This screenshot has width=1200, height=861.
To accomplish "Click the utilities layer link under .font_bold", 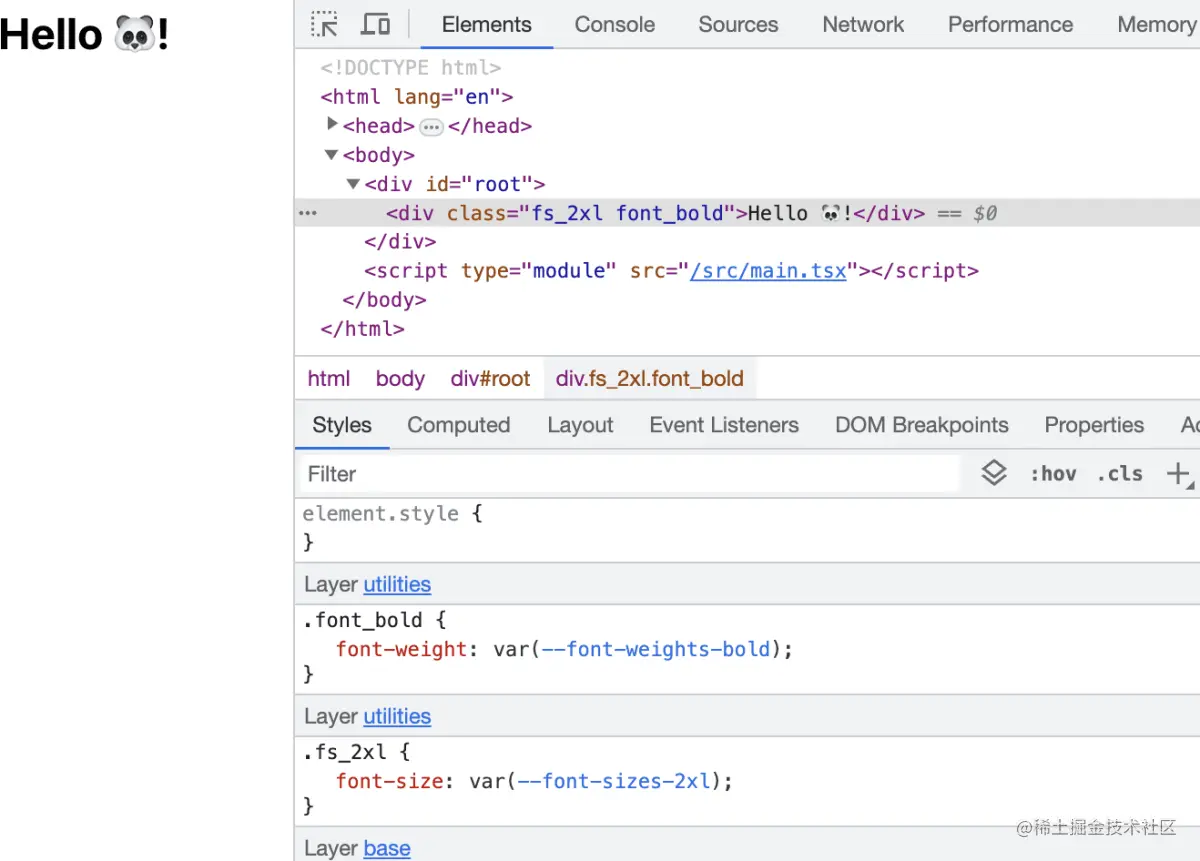I will [x=397, y=584].
